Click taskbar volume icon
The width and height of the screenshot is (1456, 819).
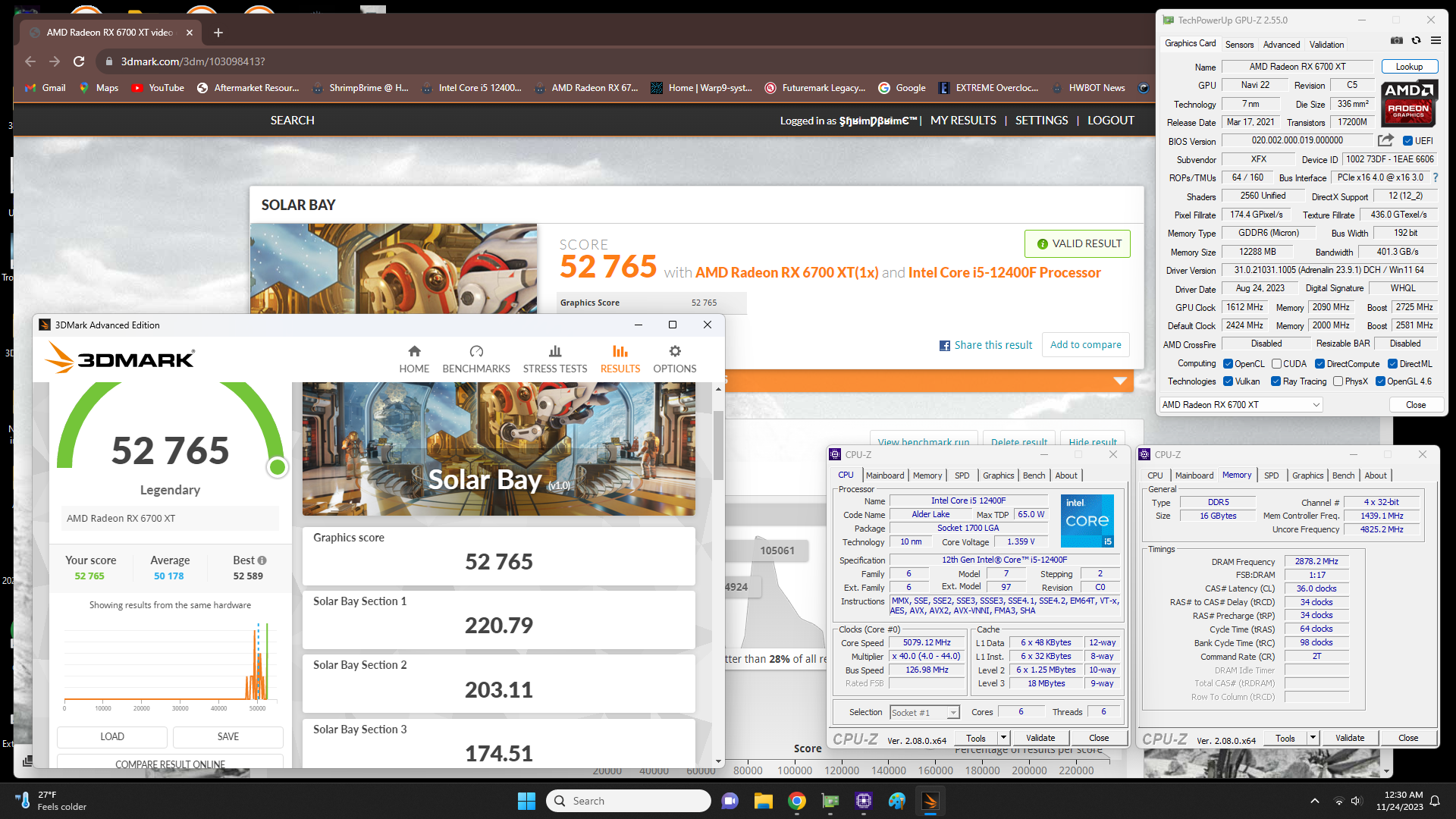tap(1356, 801)
